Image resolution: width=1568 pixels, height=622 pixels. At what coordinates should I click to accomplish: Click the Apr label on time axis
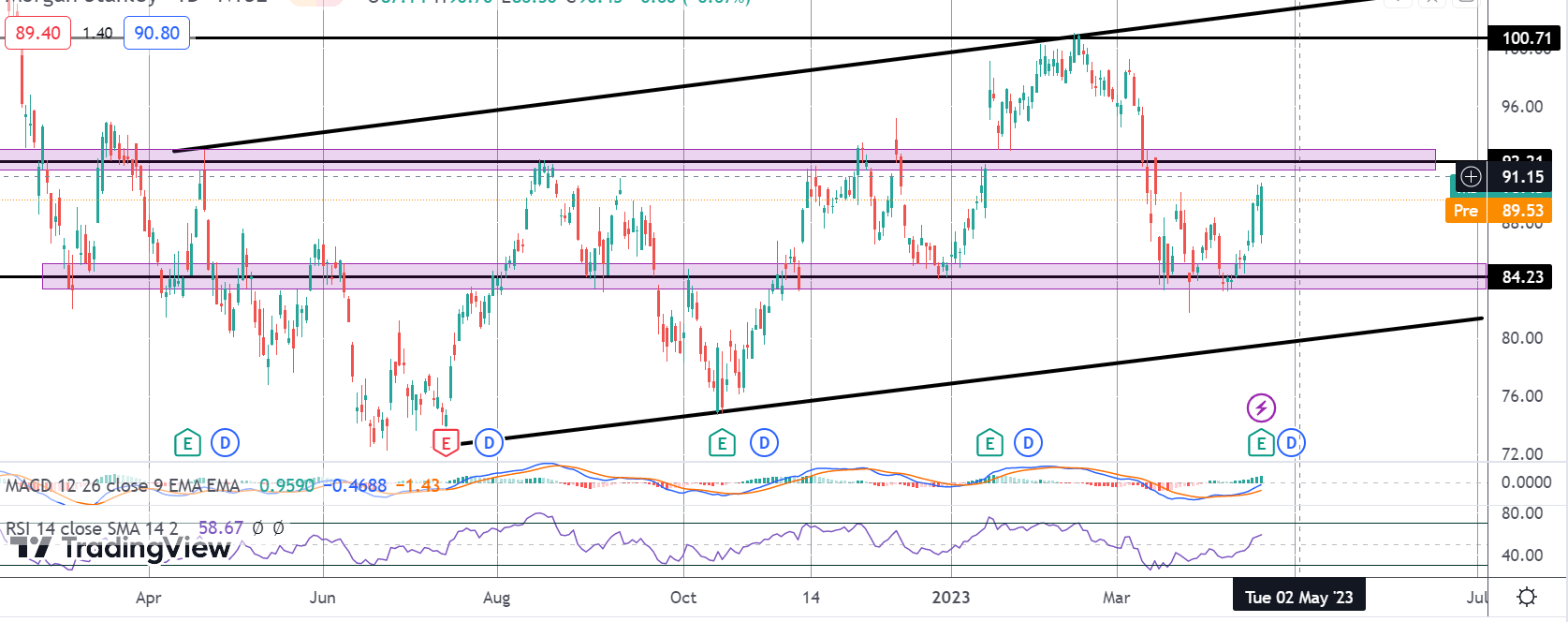pyautogui.click(x=148, y=598)
